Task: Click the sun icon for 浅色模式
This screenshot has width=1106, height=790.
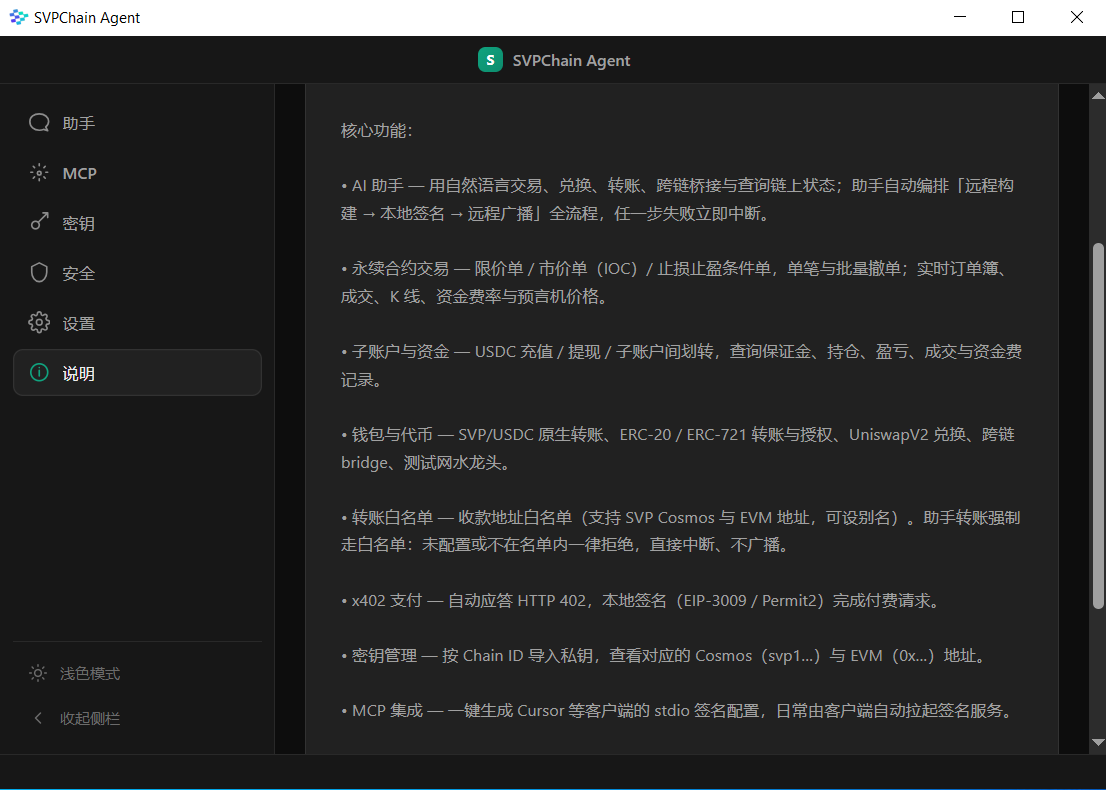Action: point(37,673)
